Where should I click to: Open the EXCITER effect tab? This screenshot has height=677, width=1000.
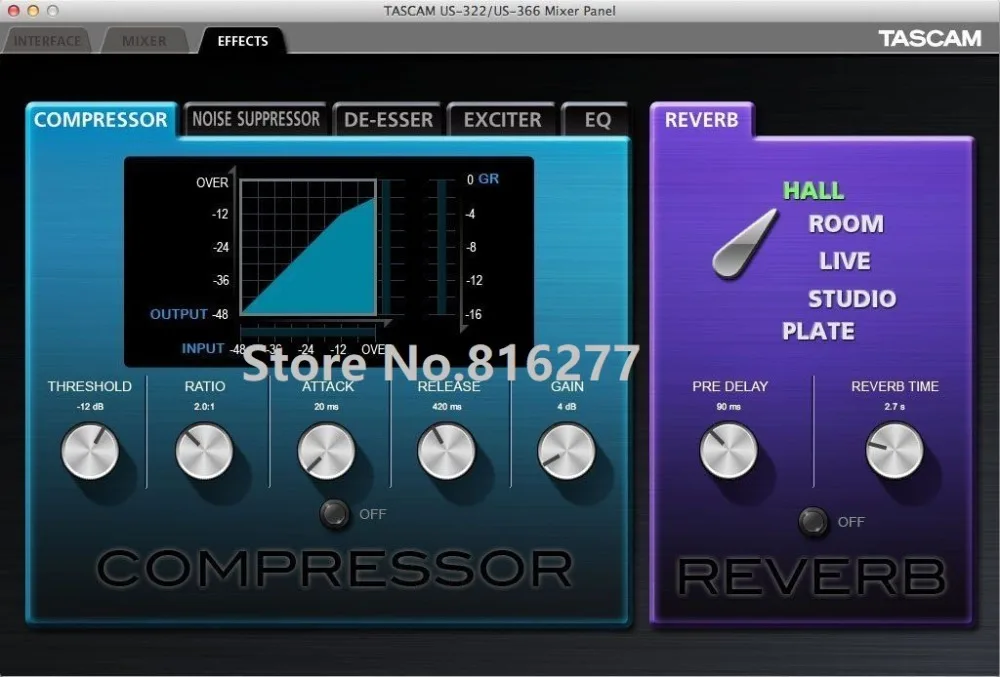click(502, 119)
